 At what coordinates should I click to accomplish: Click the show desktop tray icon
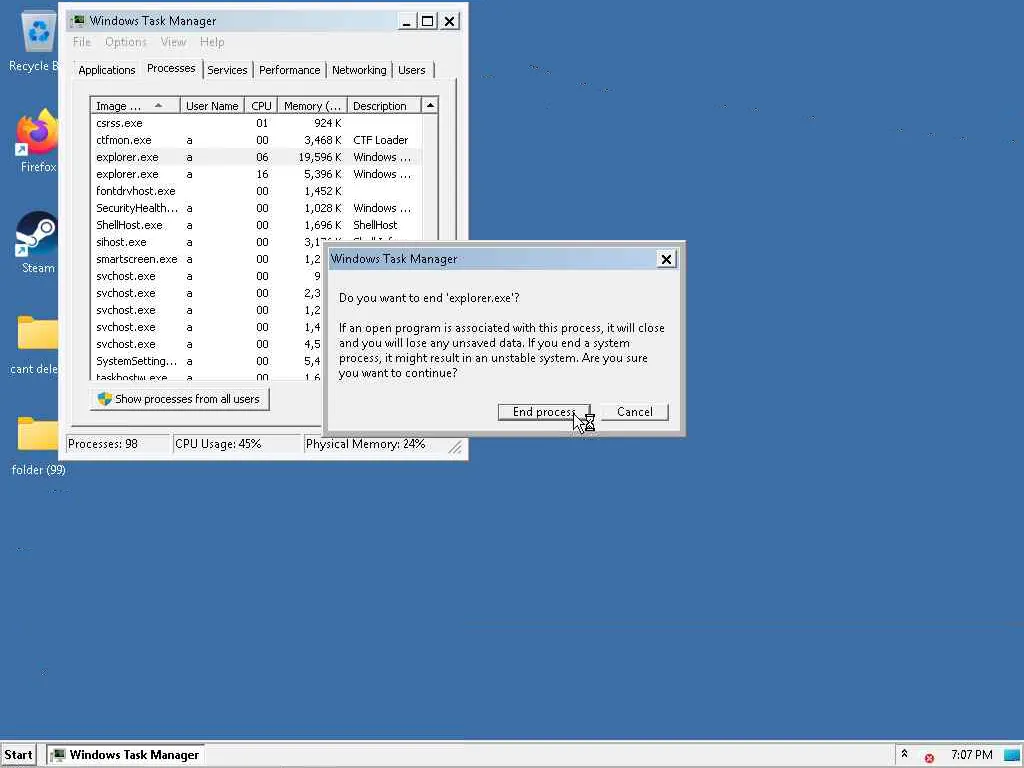(x=1012, y=755)
